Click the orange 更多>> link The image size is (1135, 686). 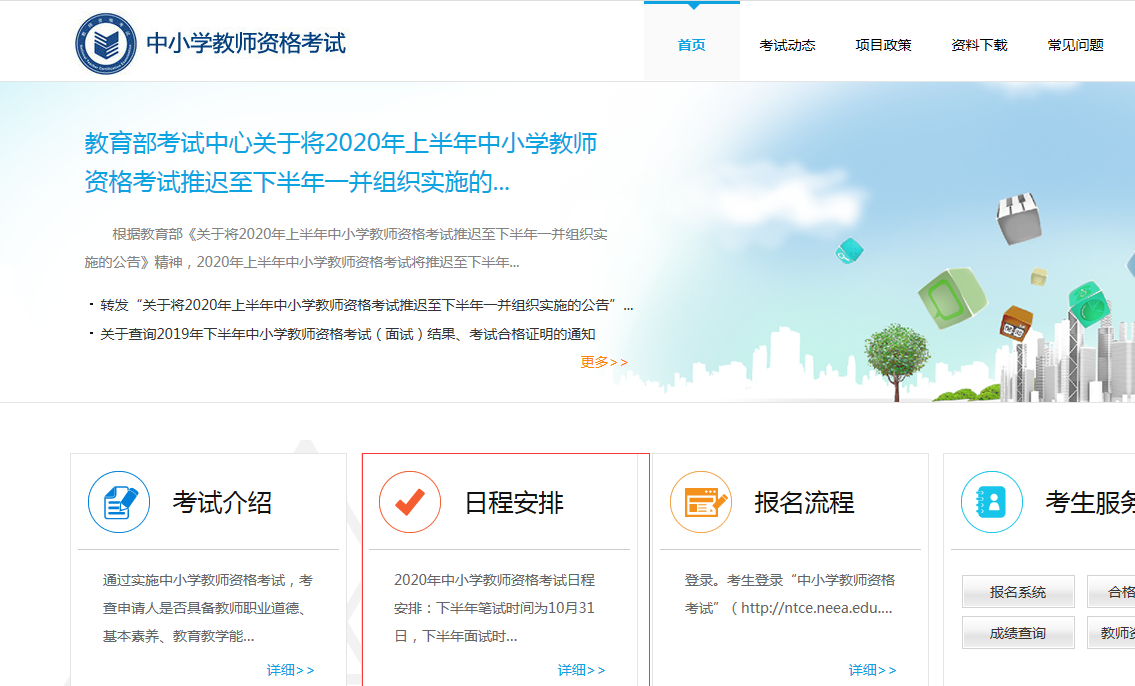point(604,362)
